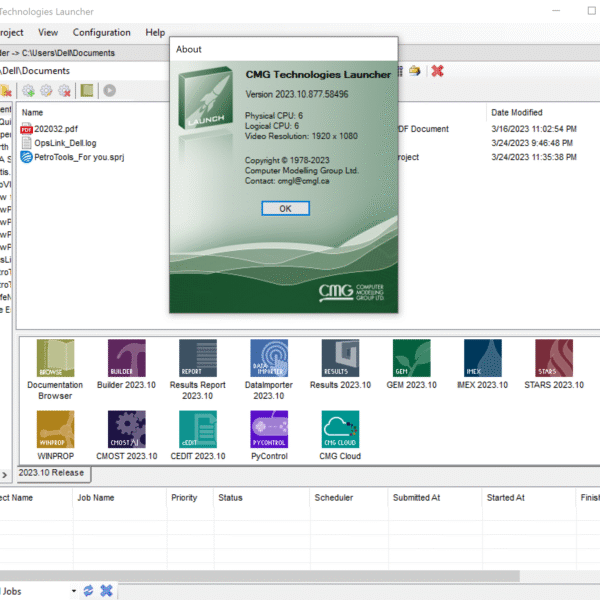Image resolution: width=600 pixels, height=600 pixels.
Task: Click date 3/16/2023 11:02:54 PM
Action: [x=534, y=129]
